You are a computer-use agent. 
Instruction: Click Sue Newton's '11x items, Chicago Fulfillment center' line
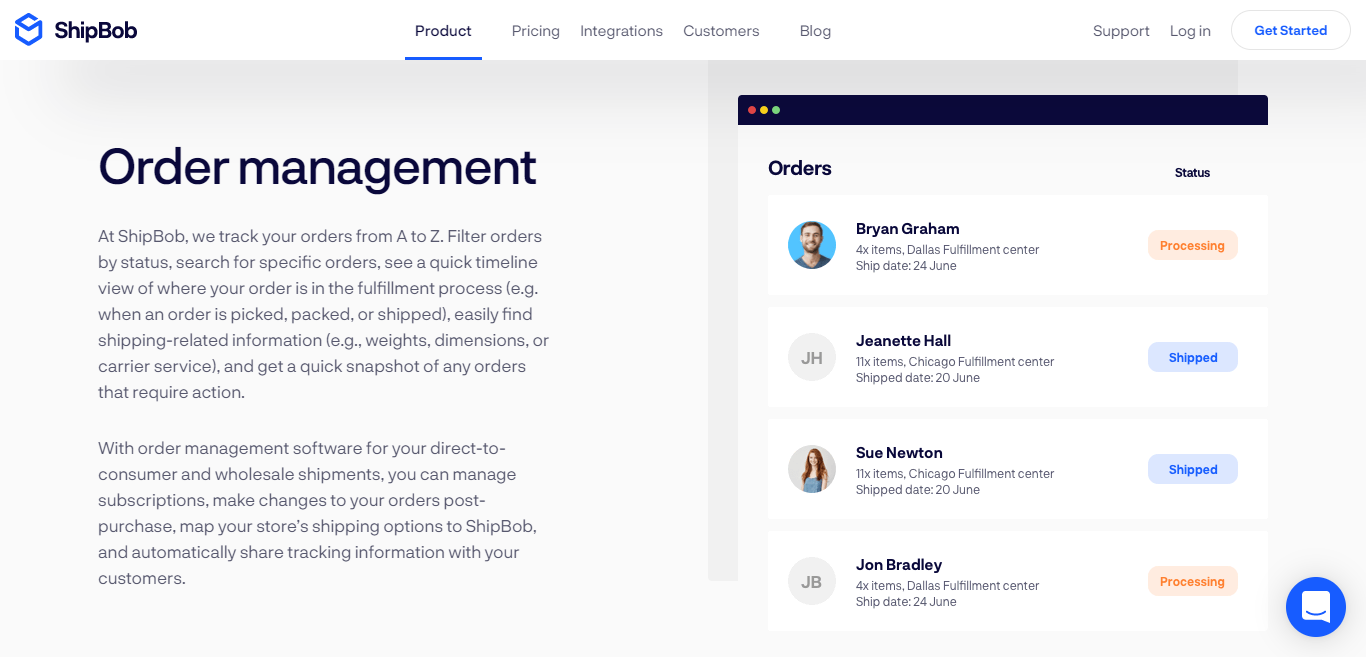pos(955,474)
